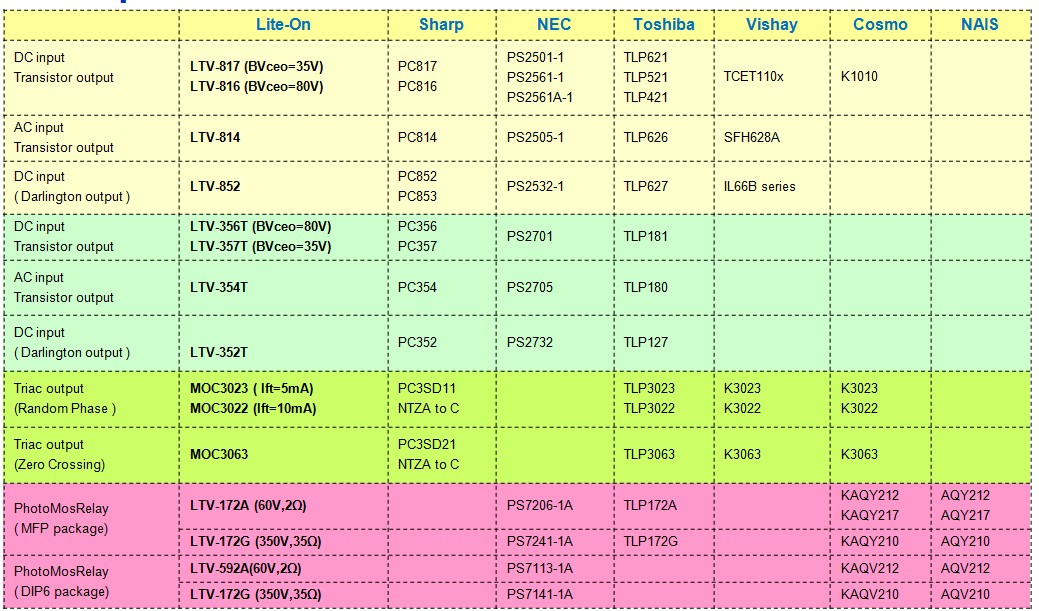Screen dimensions: 1039x611
Task: Select the LTV-352T part
Action: coord(219,353)
